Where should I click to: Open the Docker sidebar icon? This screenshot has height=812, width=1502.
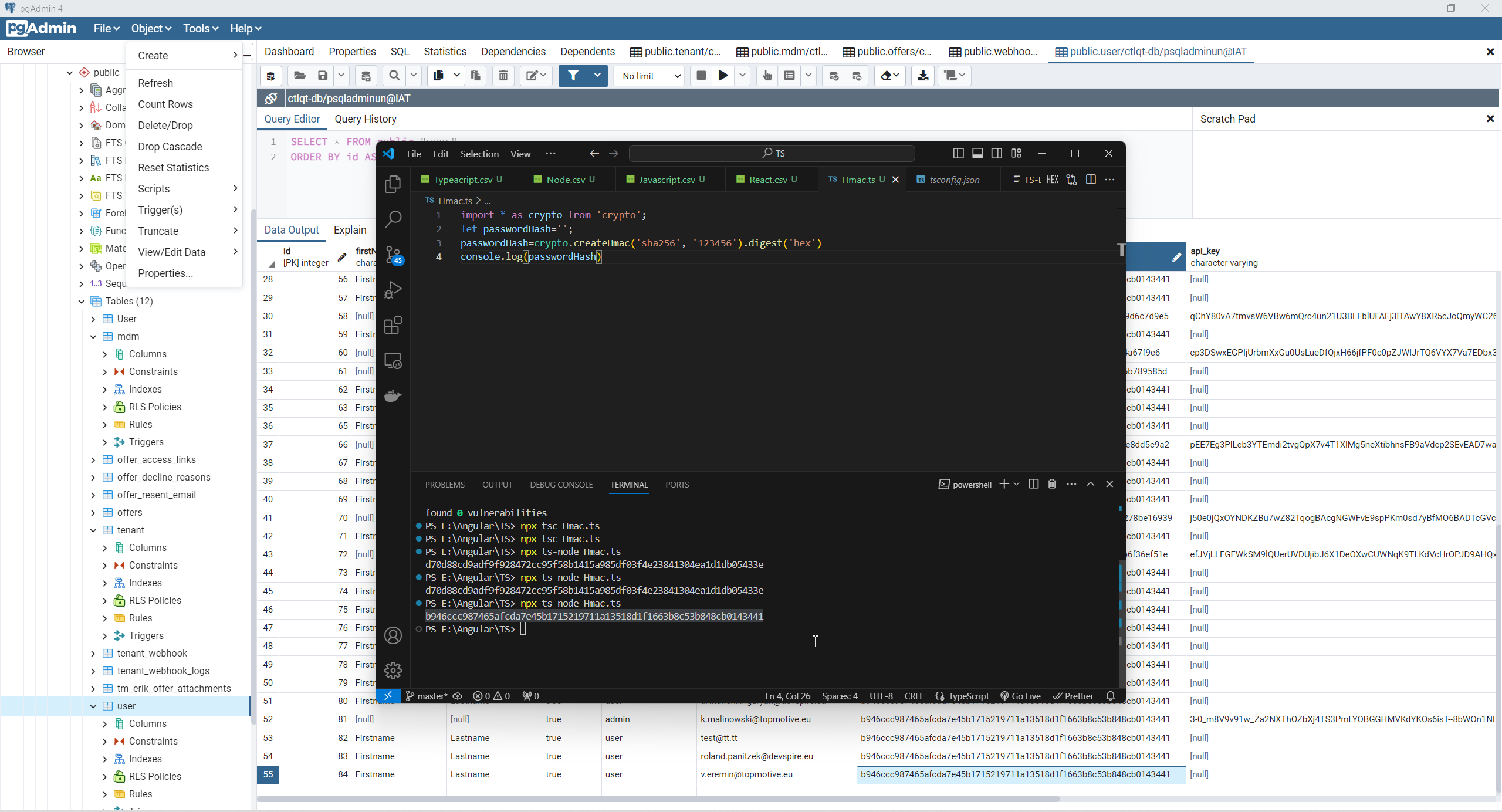point(393,396)
